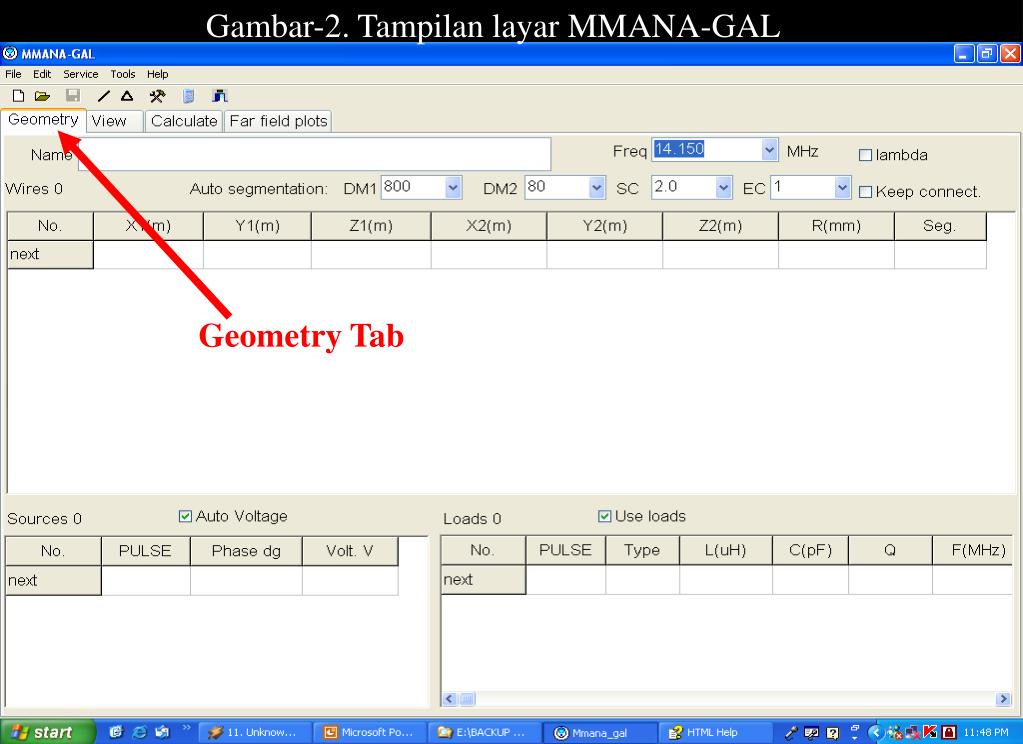Open the Tools menu
The width and height of the screenshot is (1023, 744).
point(123,74)
